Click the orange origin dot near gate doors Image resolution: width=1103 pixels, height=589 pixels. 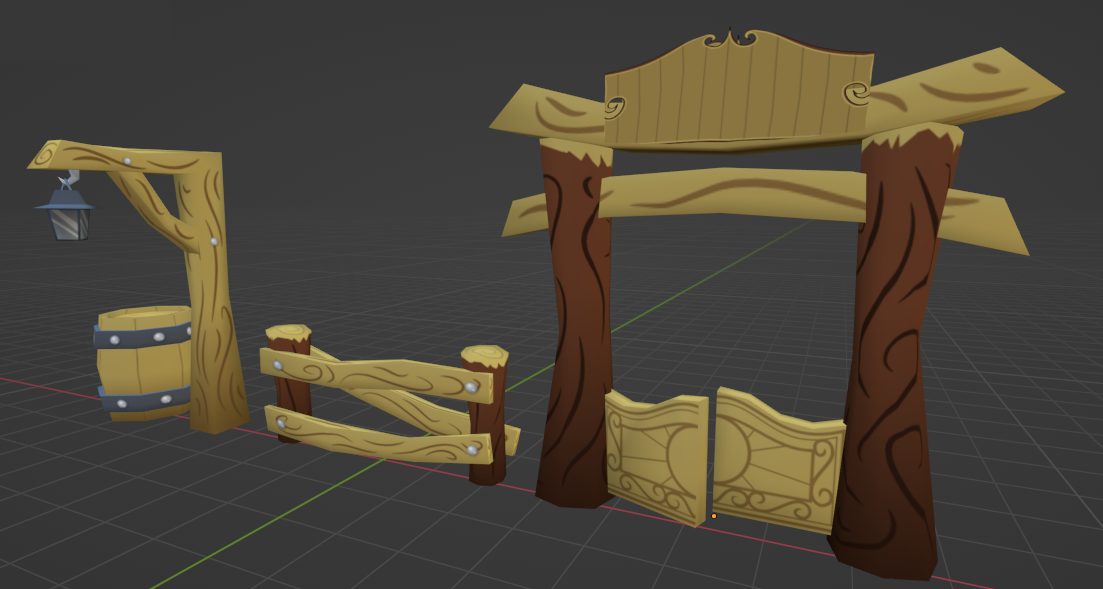pos(714,516)
